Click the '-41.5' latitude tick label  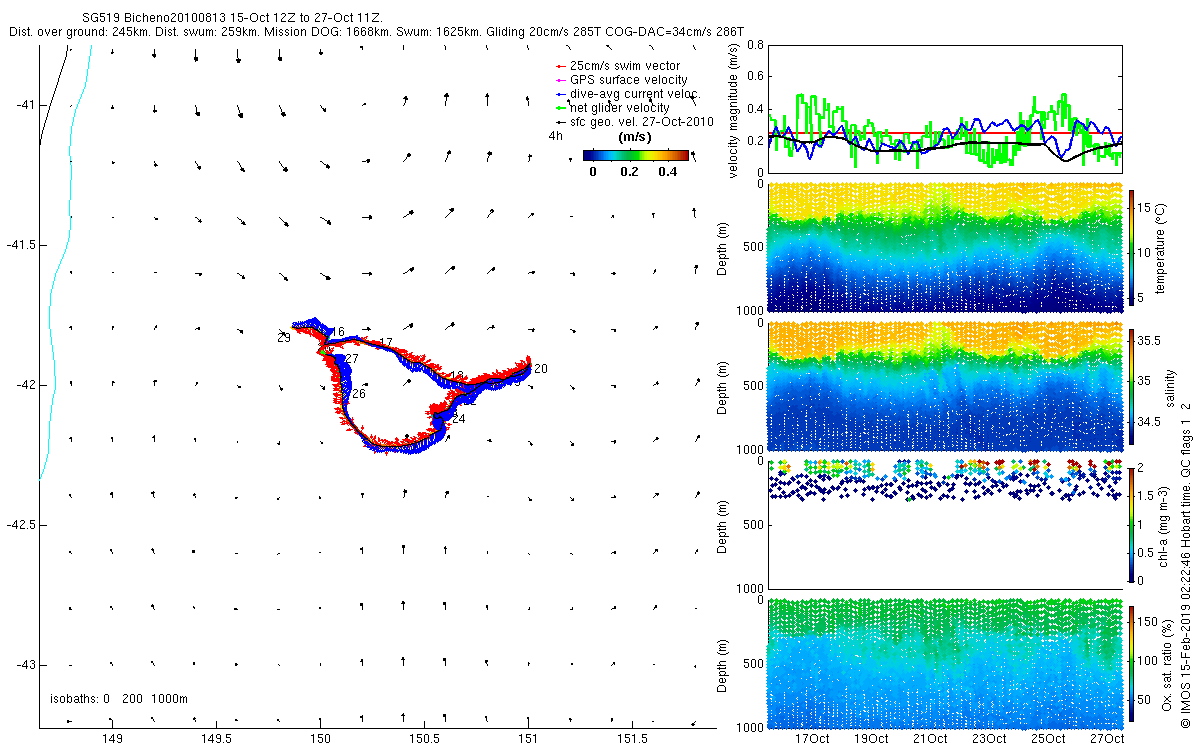[x=19, y=245]
